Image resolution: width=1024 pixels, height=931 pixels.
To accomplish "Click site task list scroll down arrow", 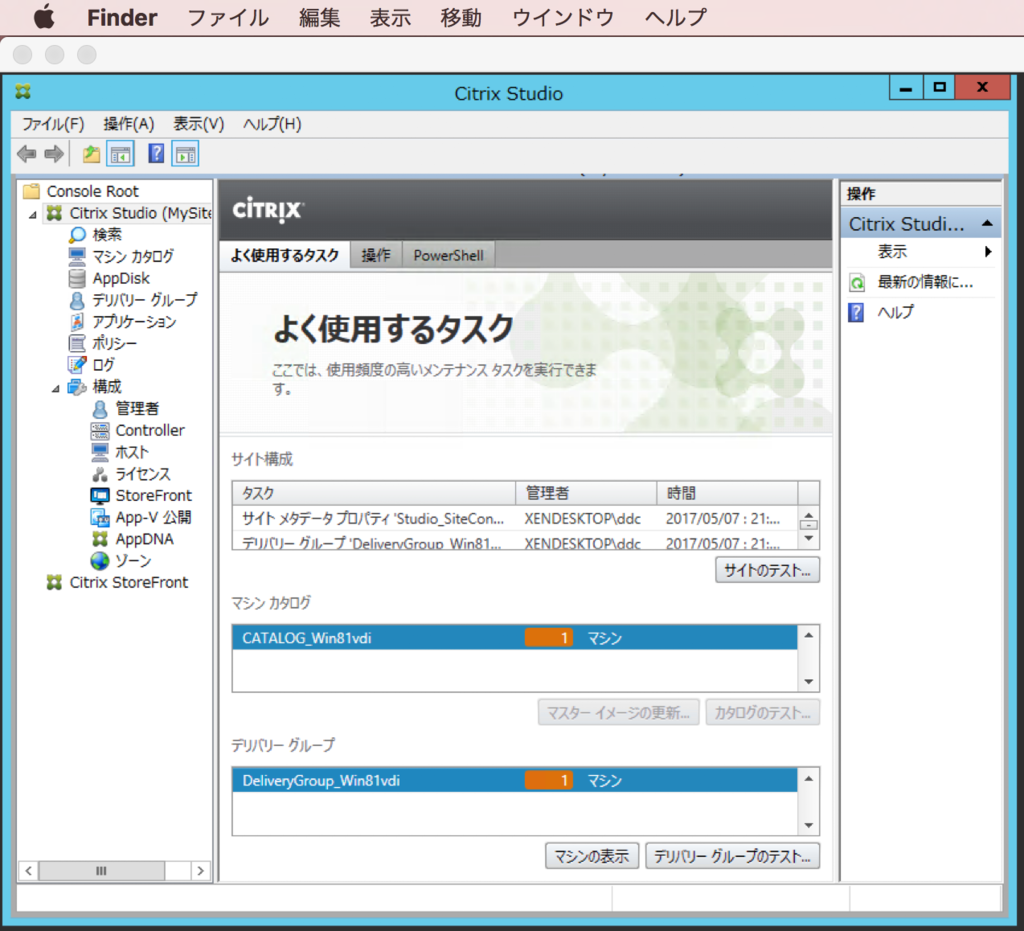I will (808, 539).
